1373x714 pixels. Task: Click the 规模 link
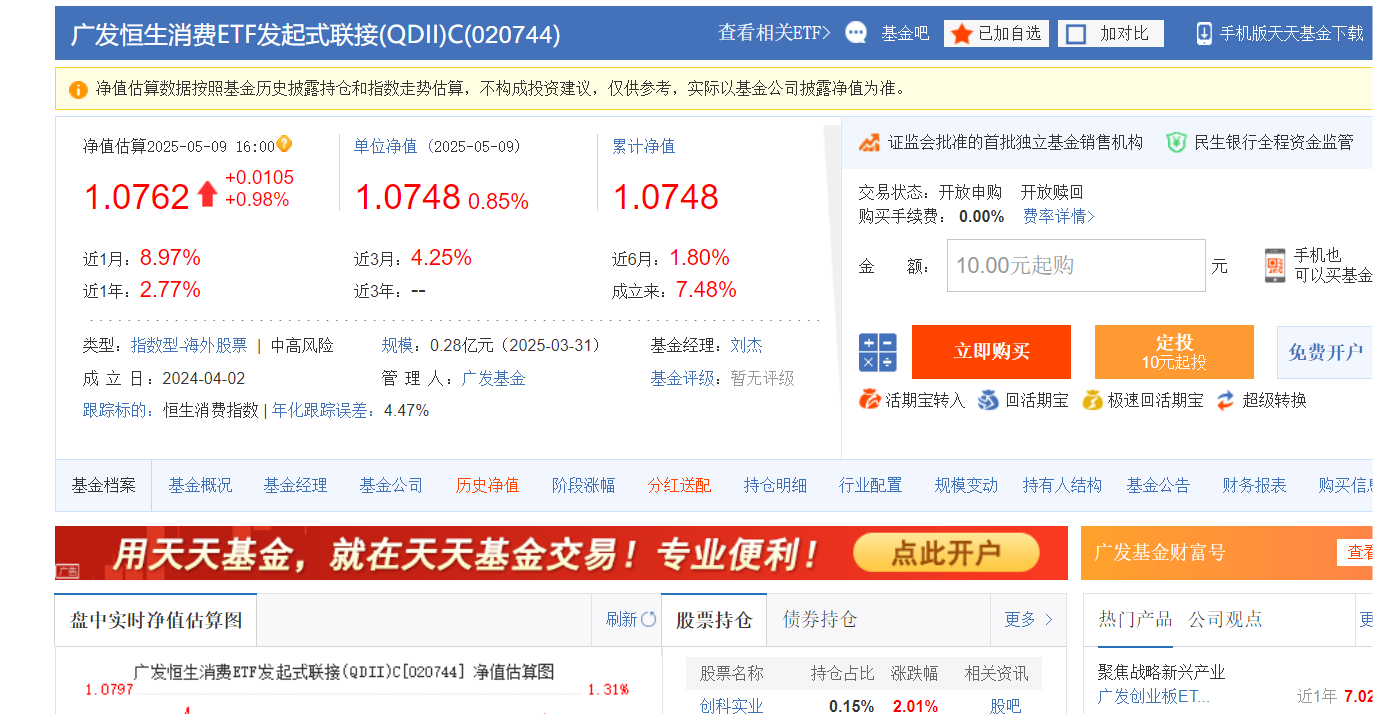397,345
